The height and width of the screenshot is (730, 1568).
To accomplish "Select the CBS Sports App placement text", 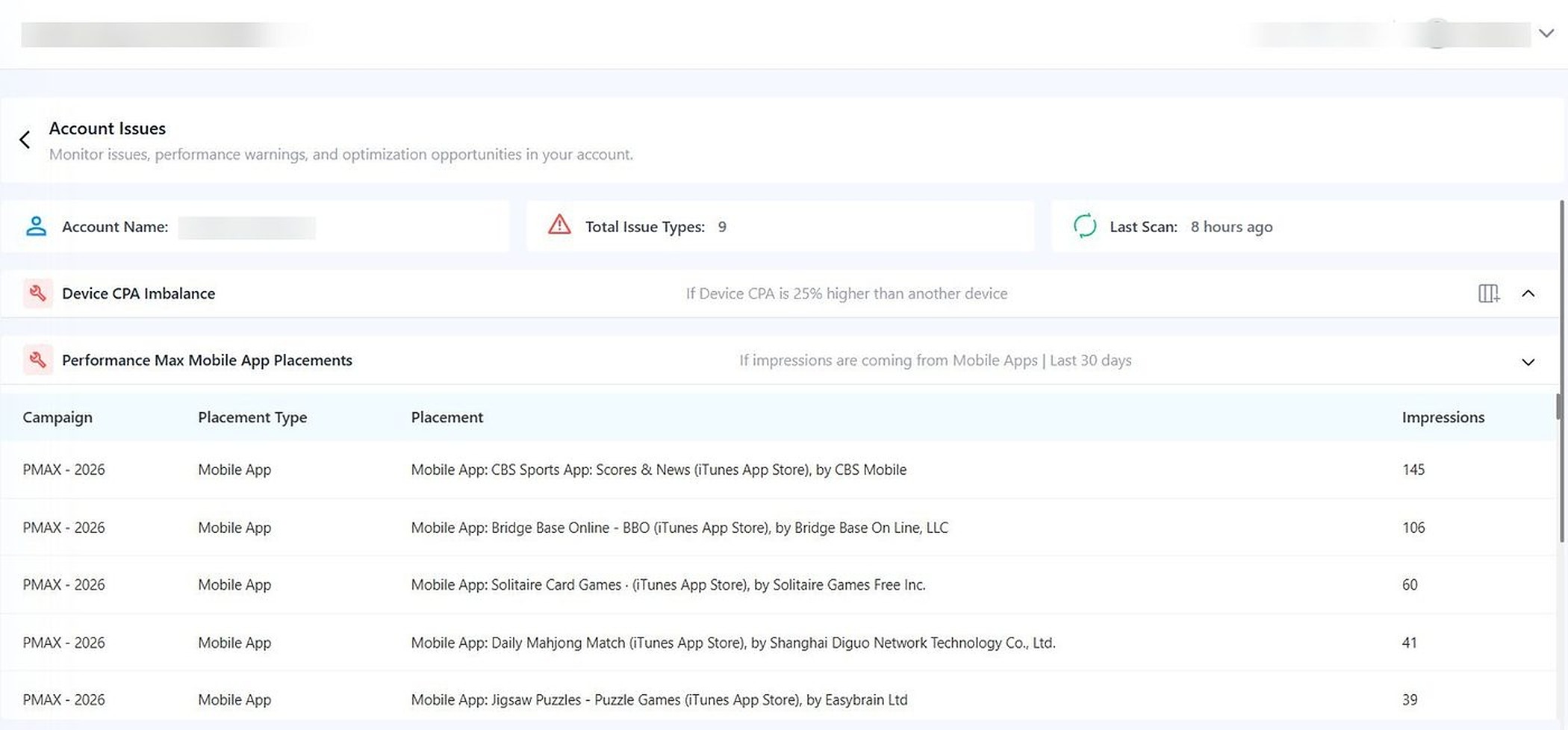I will click(x=659, y=469).
